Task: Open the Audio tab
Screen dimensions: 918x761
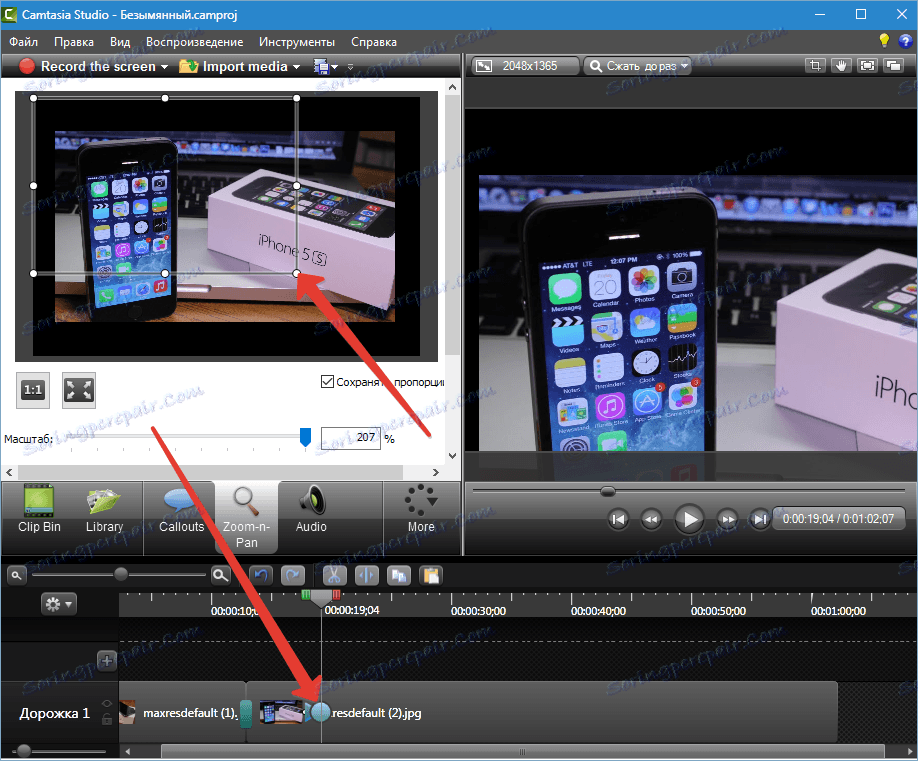Action: [311, 510]
